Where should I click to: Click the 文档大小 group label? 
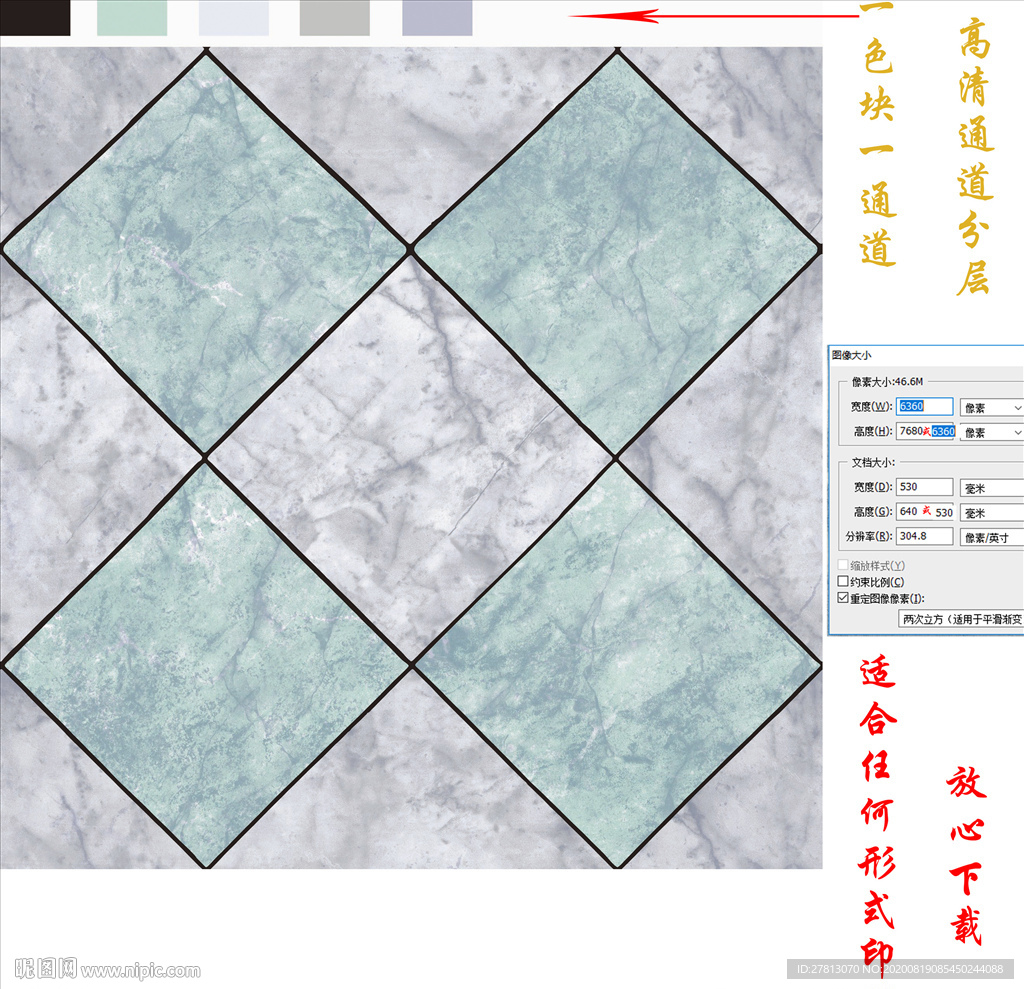click(x=872, y=462)
